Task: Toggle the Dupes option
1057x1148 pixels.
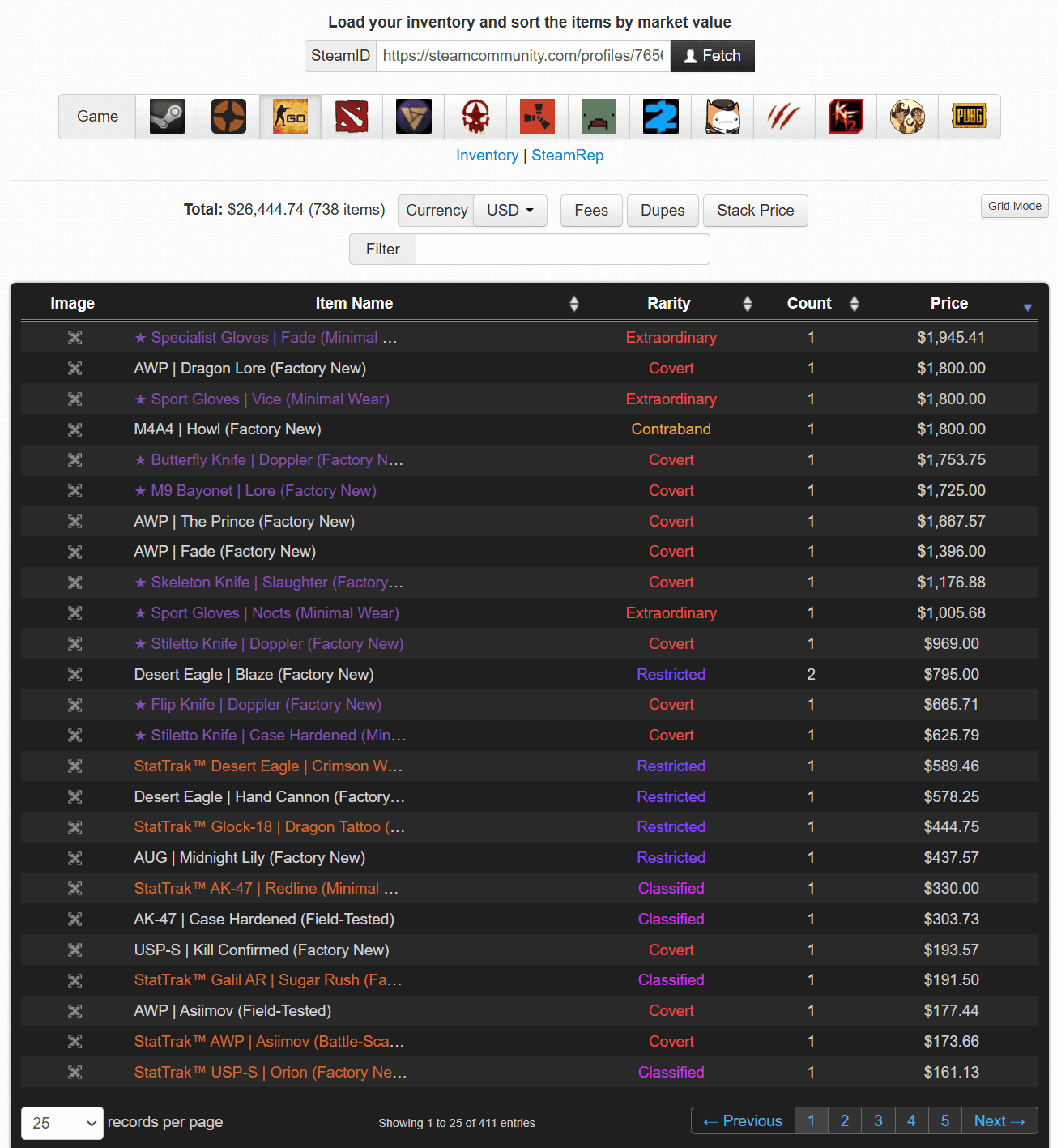Action: [x=662, y=211]
